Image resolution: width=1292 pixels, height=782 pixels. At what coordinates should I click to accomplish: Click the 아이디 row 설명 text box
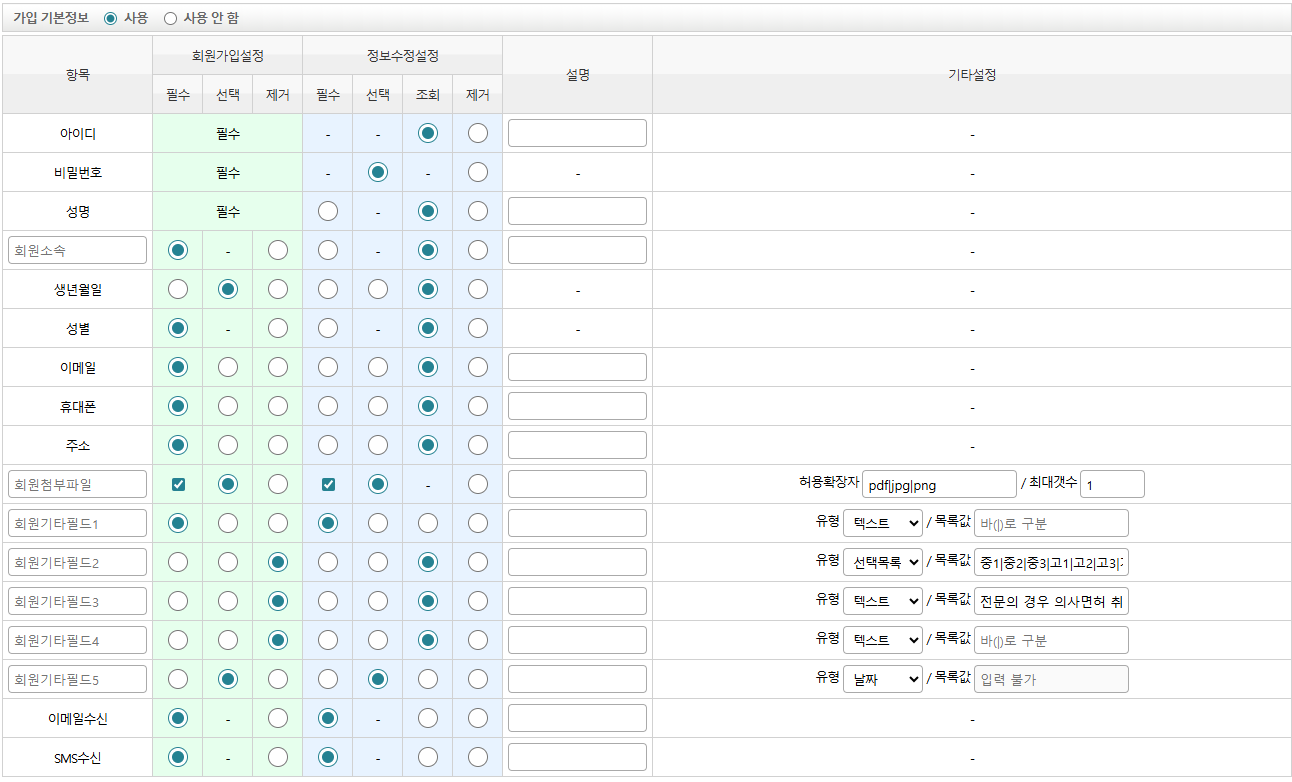tap(577, 133)
